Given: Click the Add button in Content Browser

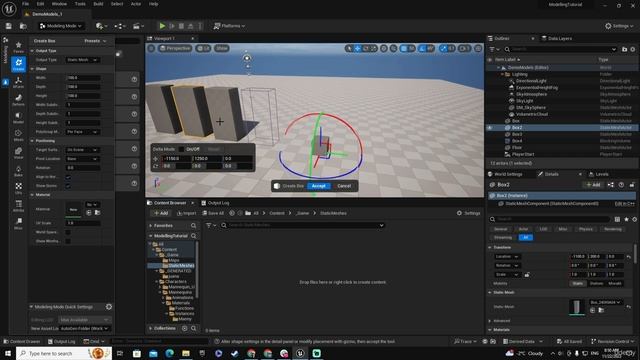Looking at the screenshot, I should [161, 213].
